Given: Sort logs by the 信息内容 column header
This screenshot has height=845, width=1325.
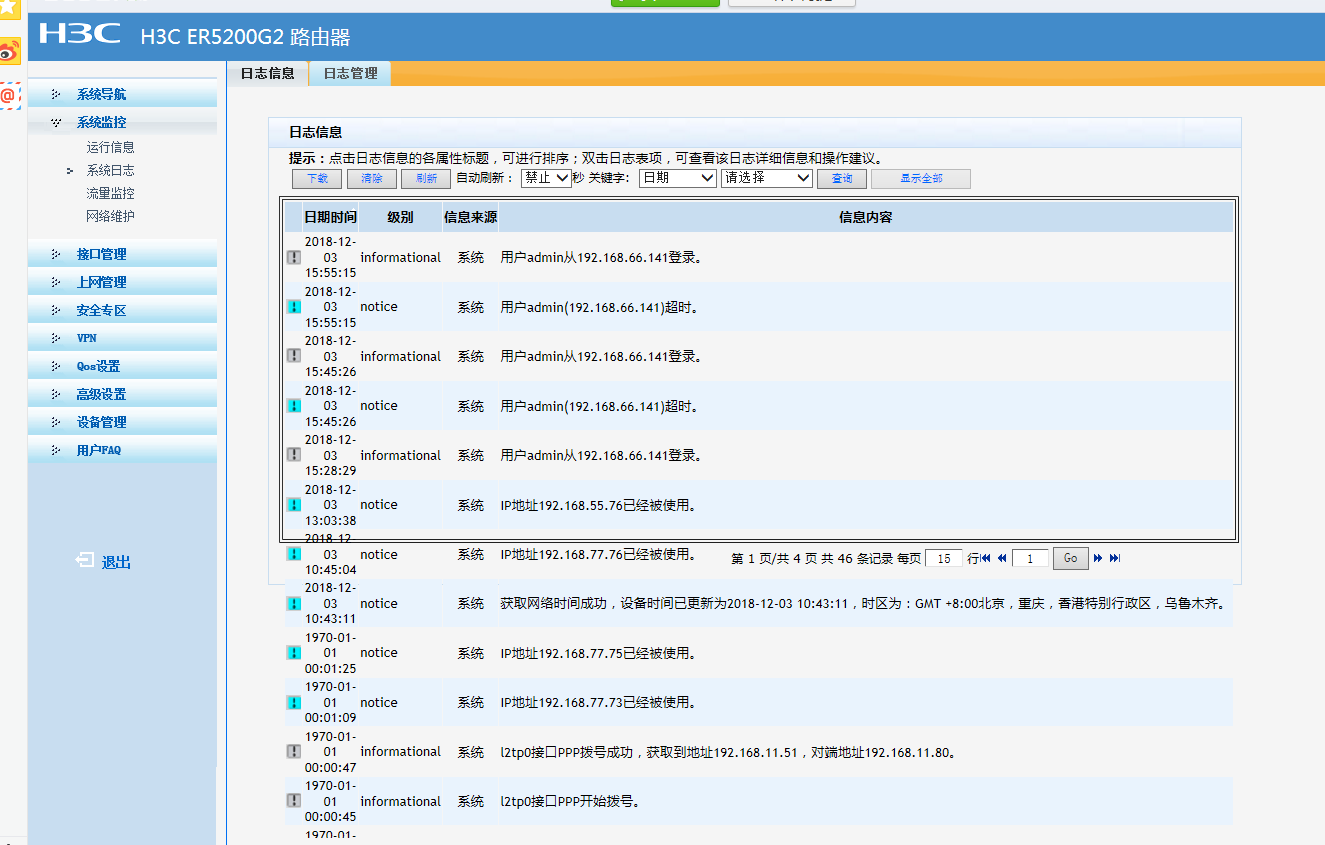Looking at the screenshot, I should click(x=866, y=217).
